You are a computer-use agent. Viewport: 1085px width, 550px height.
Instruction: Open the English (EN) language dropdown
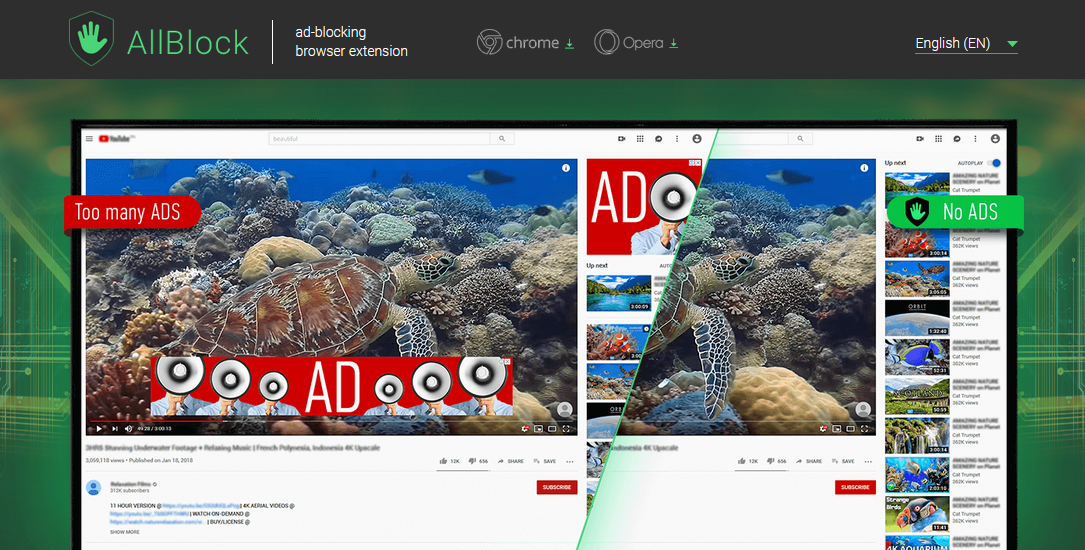click(965, 44)
